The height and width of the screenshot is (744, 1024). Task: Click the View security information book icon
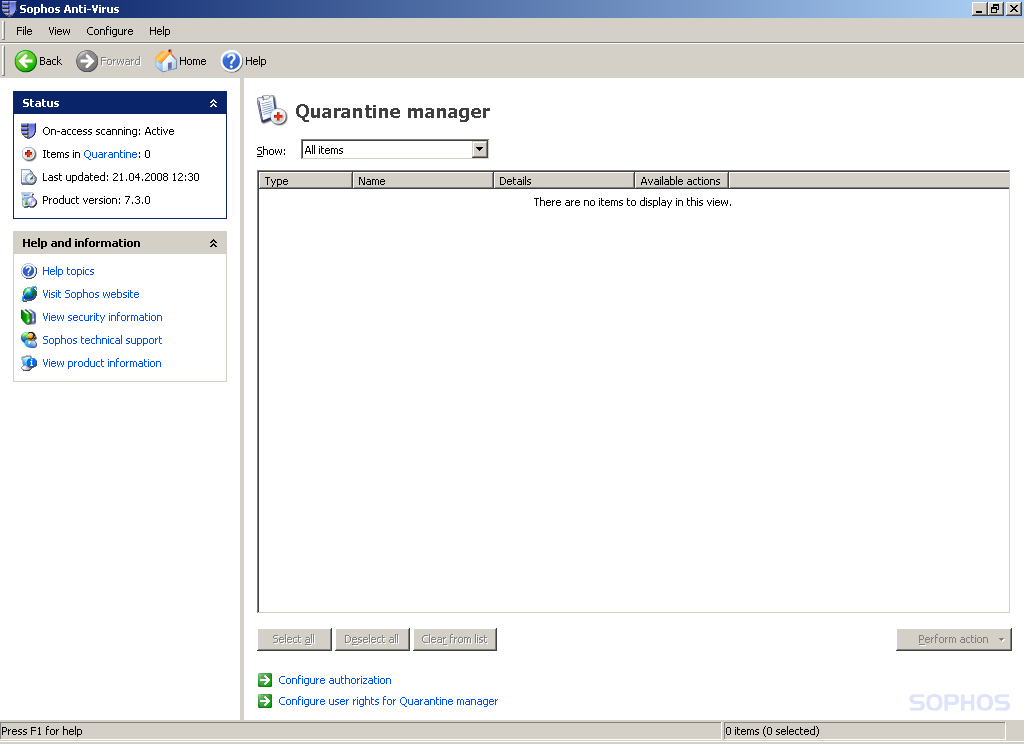pyautogui.click(x=29, y=317)
